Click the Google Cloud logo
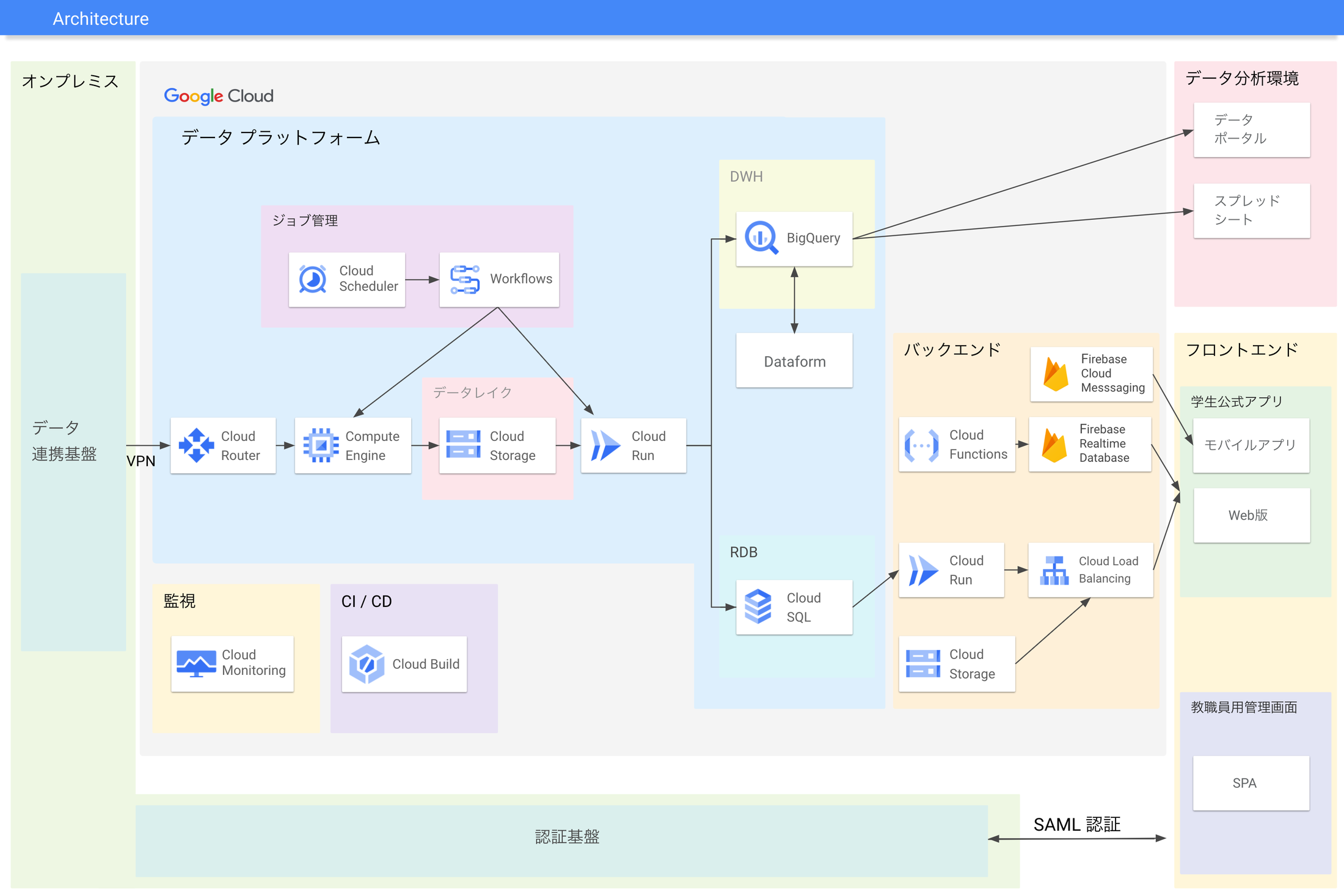 click(219, 96)
